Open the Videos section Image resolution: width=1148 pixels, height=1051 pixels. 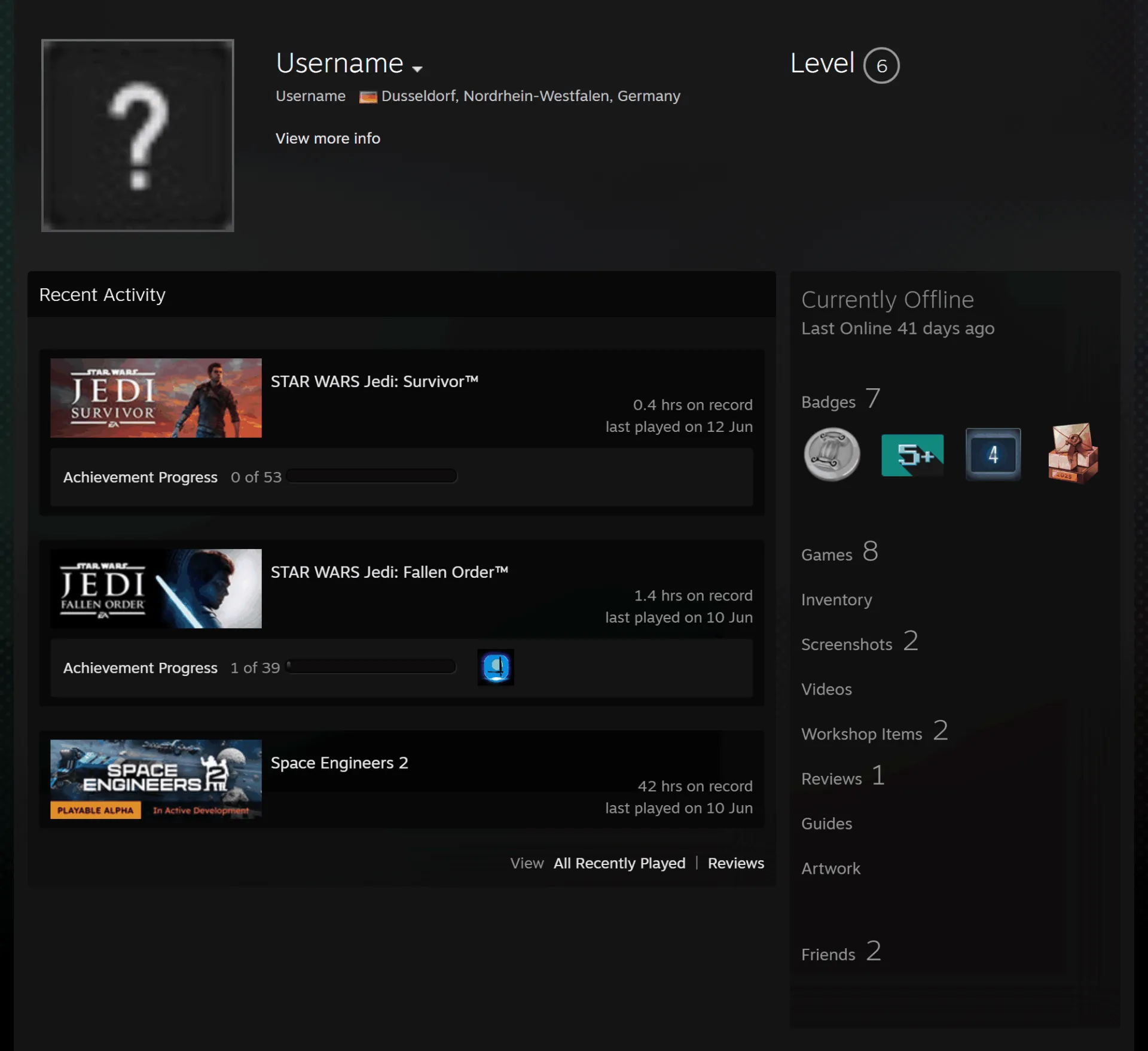point(826,690)
